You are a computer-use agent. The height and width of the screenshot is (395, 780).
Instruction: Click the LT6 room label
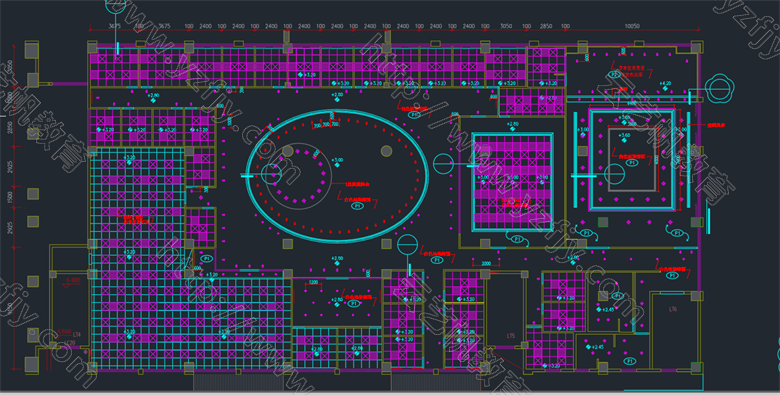click(x=673, y=309)
